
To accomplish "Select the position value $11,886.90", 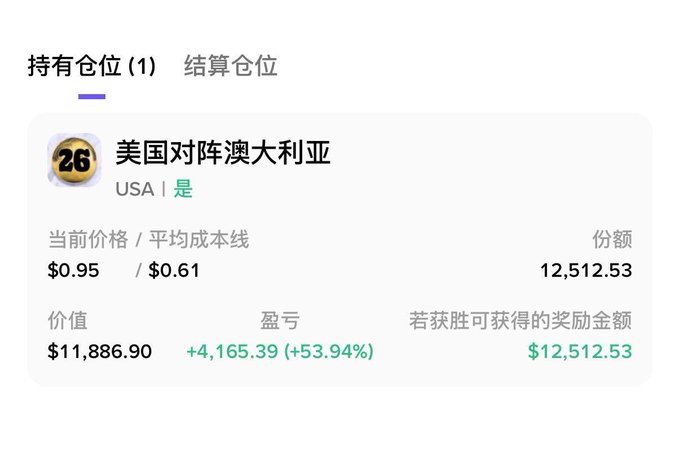I will click(x=99, y=351).
